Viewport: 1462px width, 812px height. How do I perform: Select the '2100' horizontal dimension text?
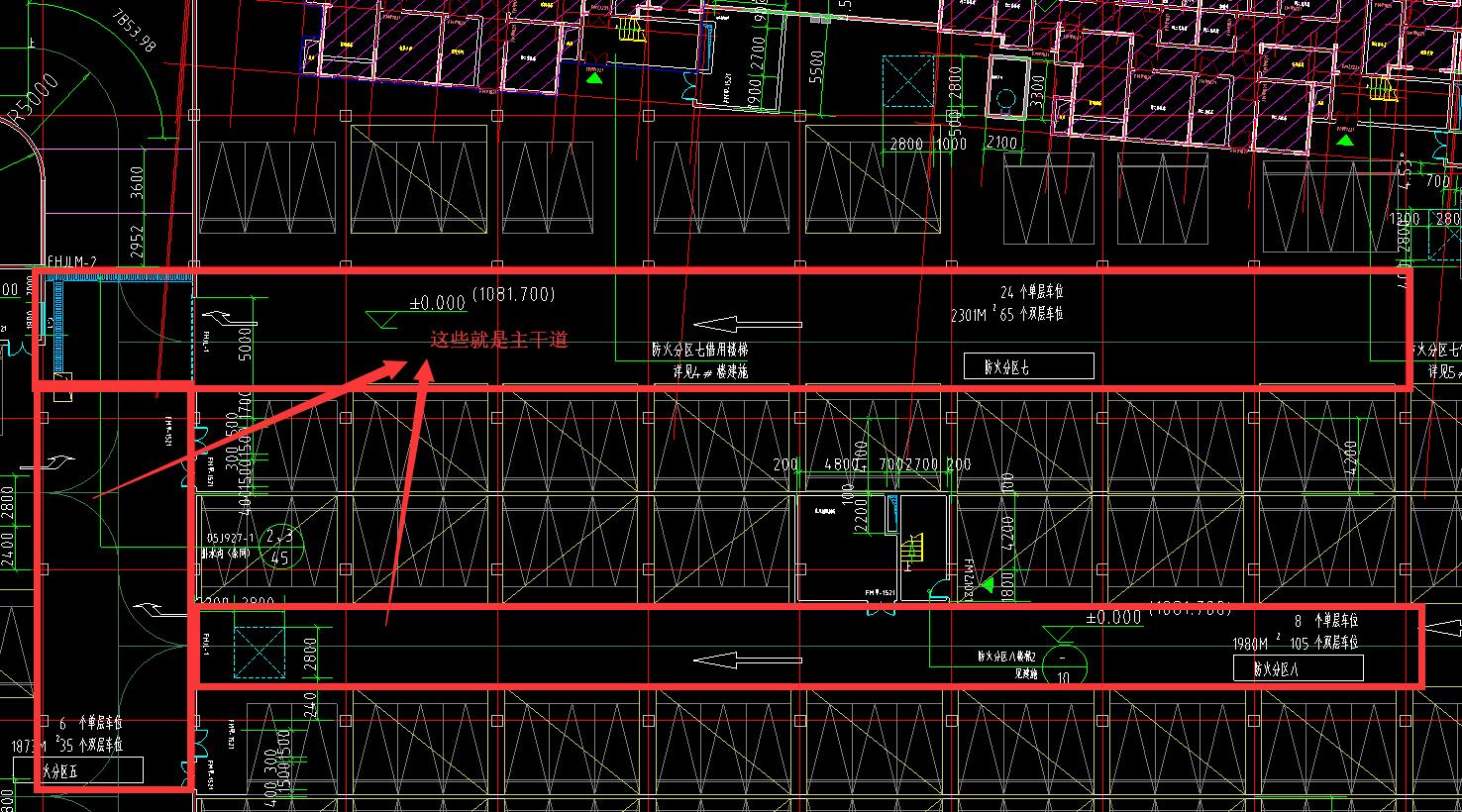[x=1000, y=144]
